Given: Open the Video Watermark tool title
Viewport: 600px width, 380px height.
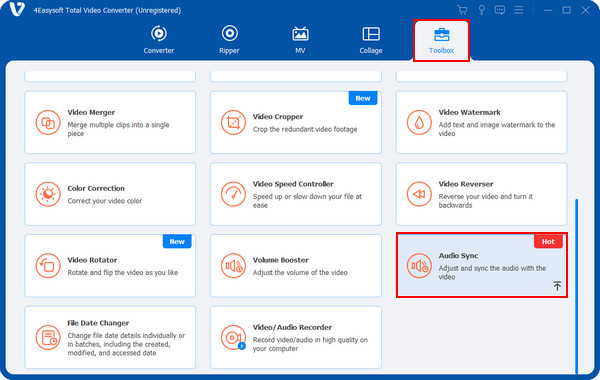Looking at the screenshot, I should (x=470, y=113).
